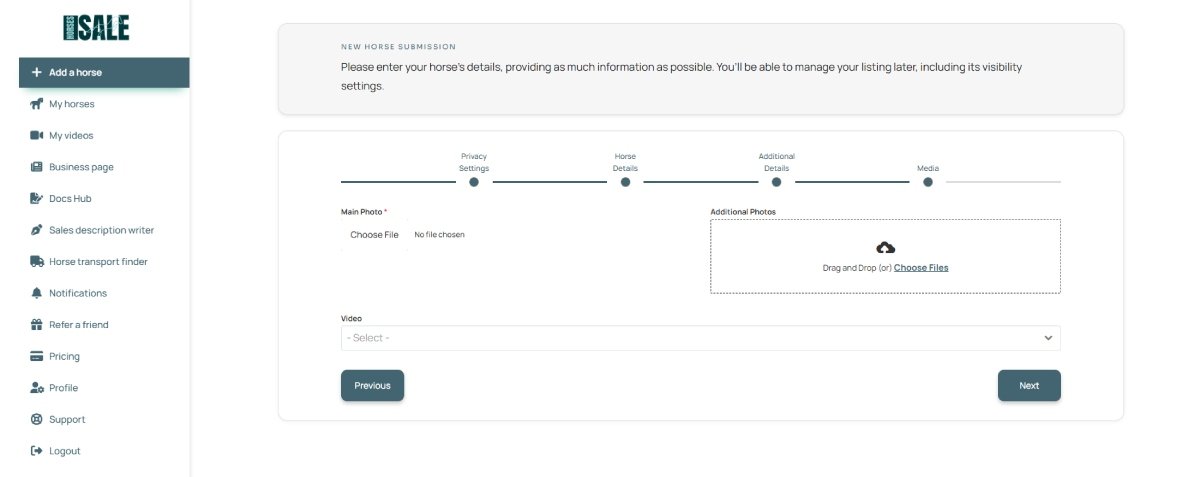Jump to the Horse Details step marker
The width and height of the screenshot is (1200, 477).
coord(625,182)
